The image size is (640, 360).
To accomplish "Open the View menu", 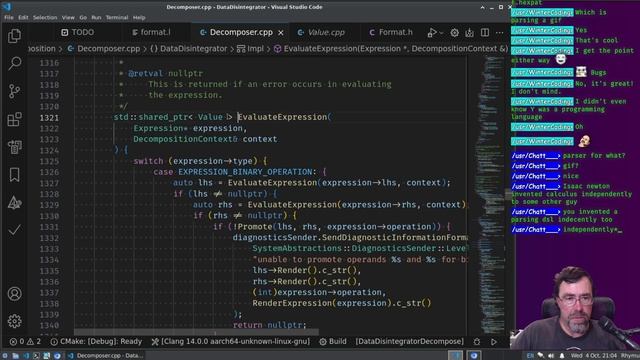I will click(68, 18).
